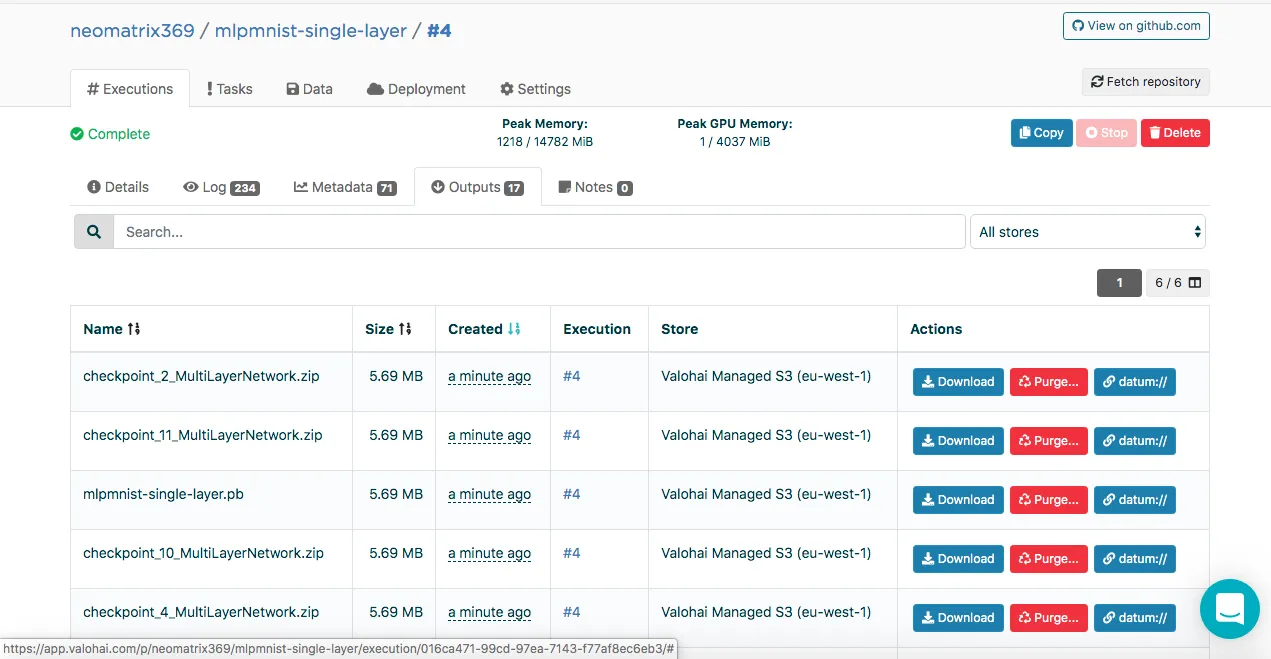Screen dimensions: 1271x659
Task: Open the neomatrix369 owner link
Action: tap(132, 31)
